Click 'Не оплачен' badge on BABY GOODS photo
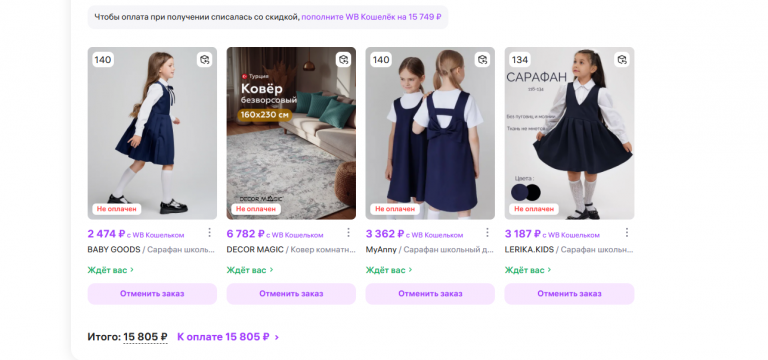This screenshot has width=768, height=360. (117, 209)
